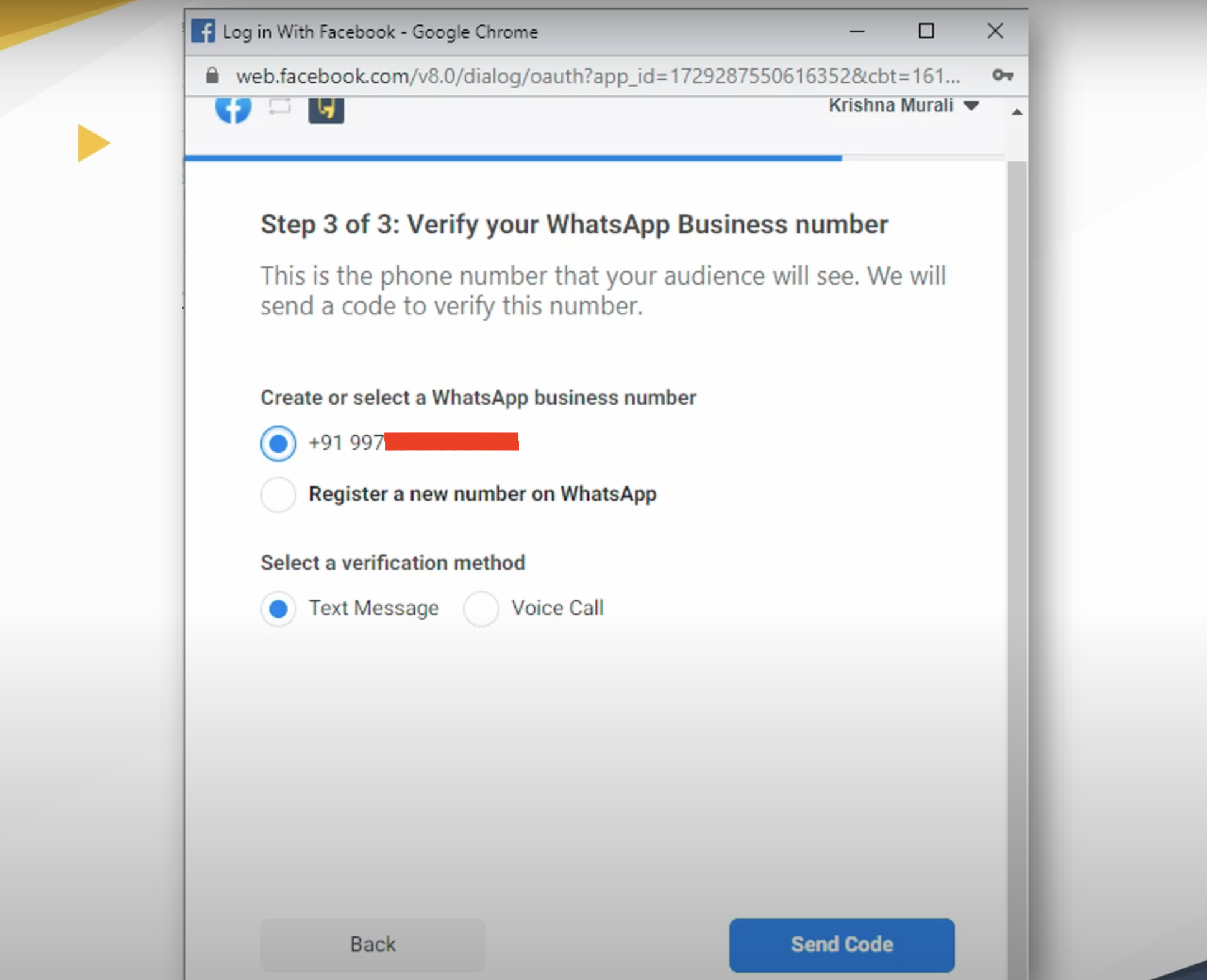Screen dimensions: 1207x980
Task: Click the yellow play arrow in background
Action: 93,143
